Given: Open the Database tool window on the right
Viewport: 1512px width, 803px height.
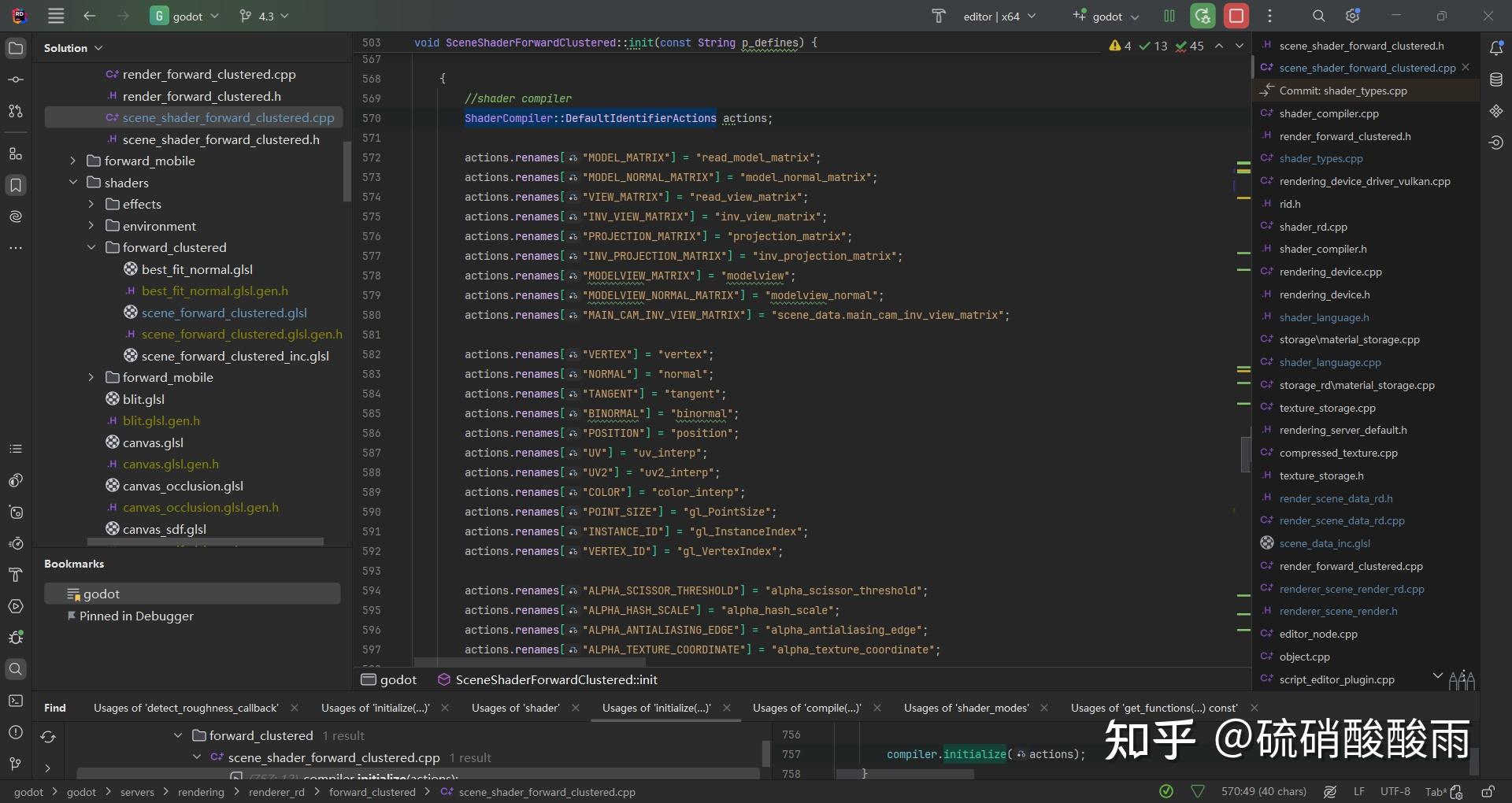Looking at the screenshot, I should (x=1497, y=79).
